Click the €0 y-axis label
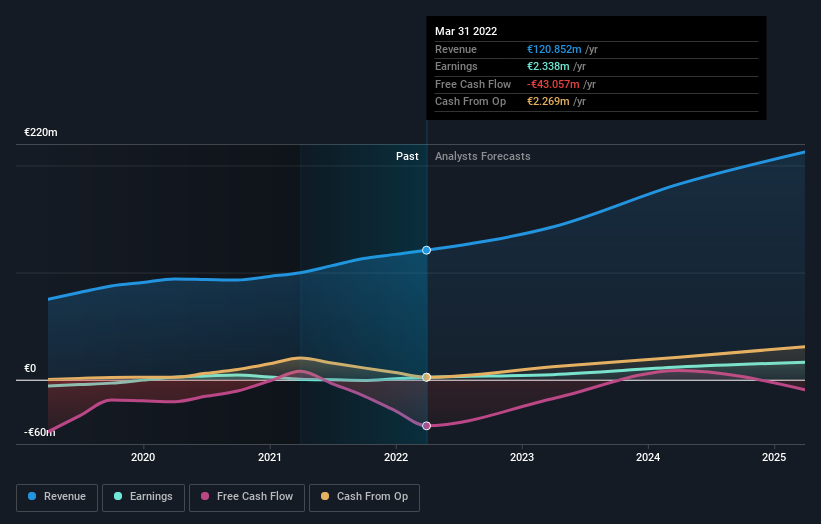The height and width of the screenshot is (524, 821). [30, 369]
